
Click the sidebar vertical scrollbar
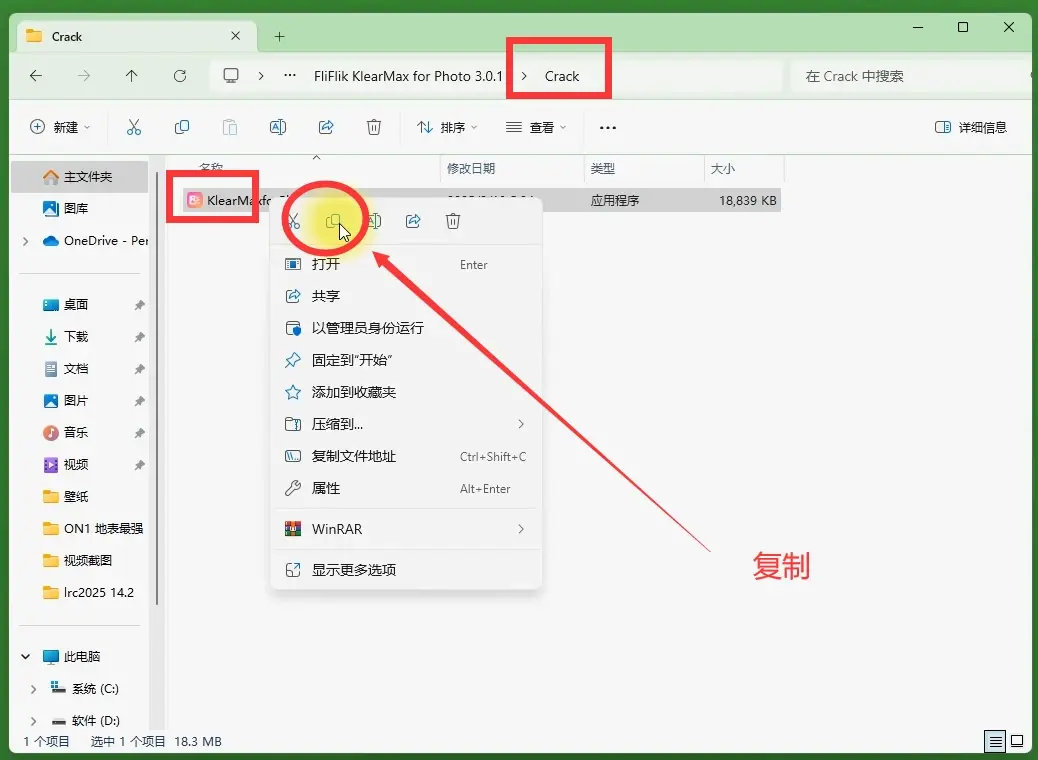click(157, 387)
